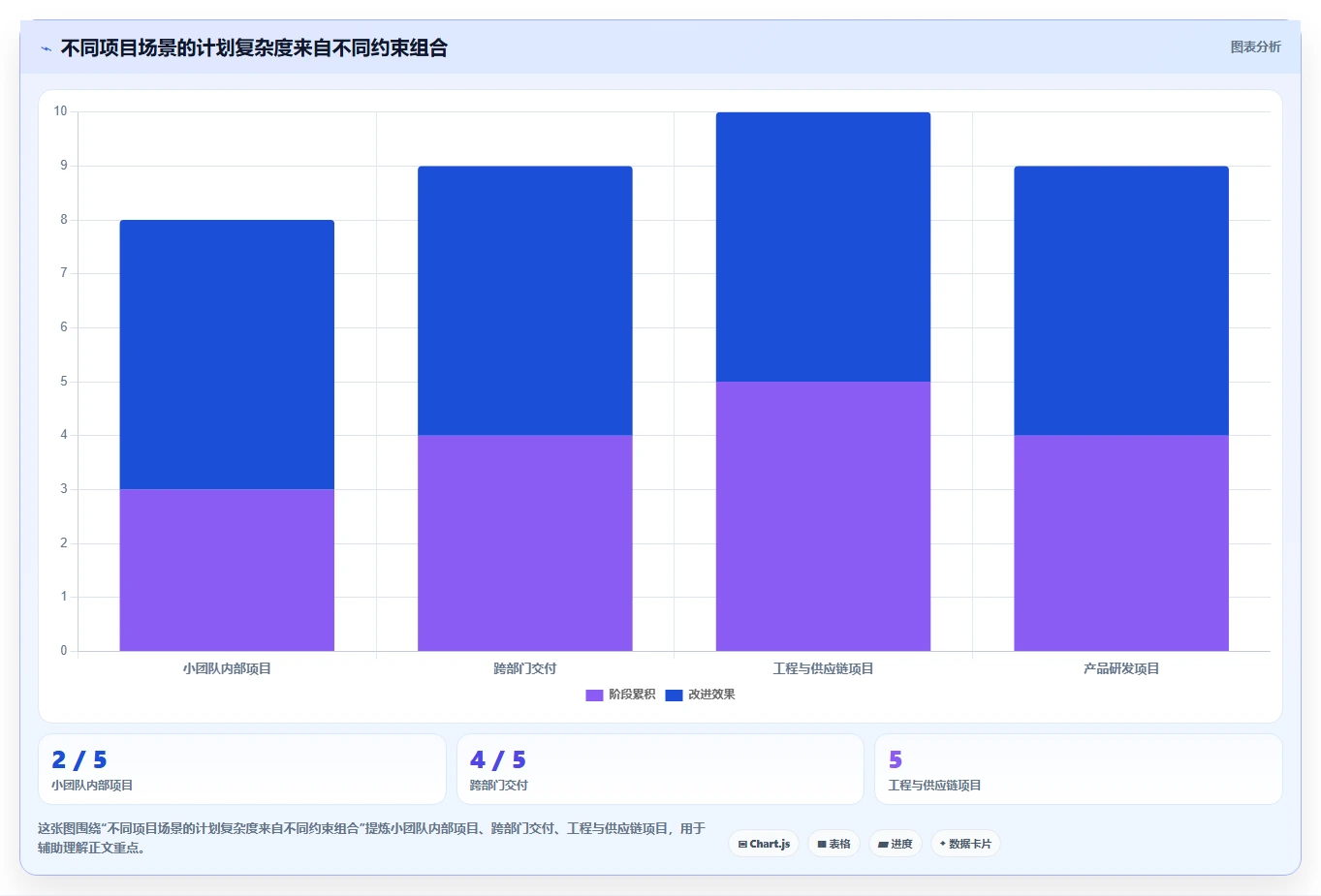This screenshot has width=1321, height=896.
Task: Click the blue bar segment for 跨部门交付
Action: coord(525,300)
